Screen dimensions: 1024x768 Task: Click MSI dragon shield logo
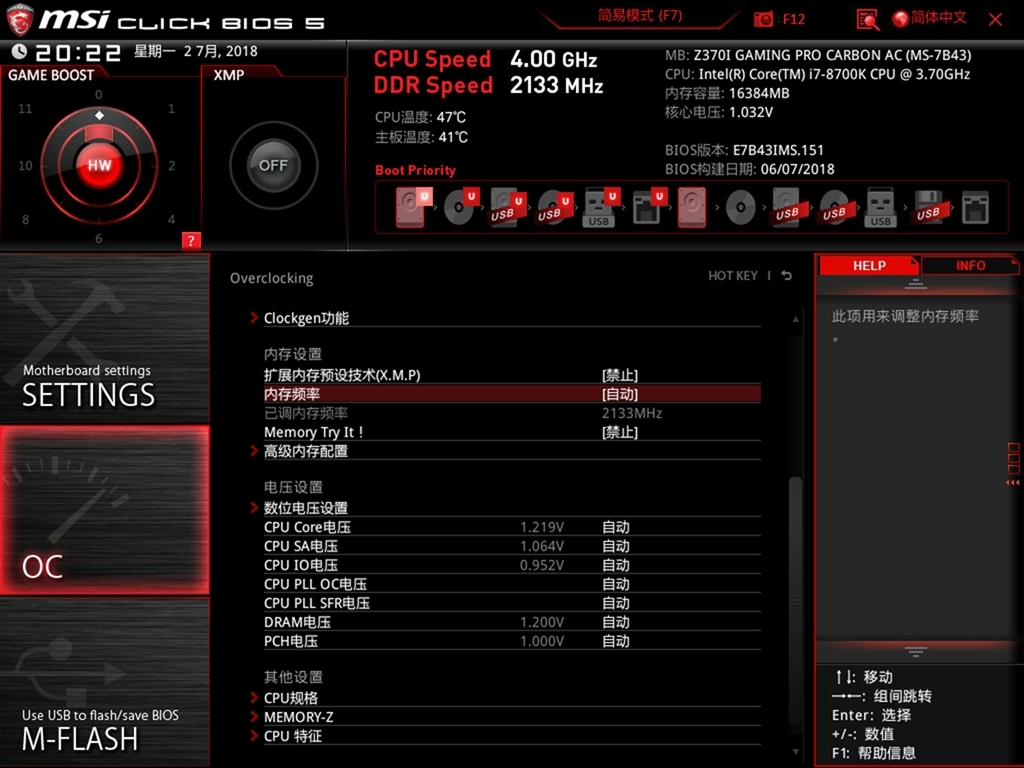20,20
